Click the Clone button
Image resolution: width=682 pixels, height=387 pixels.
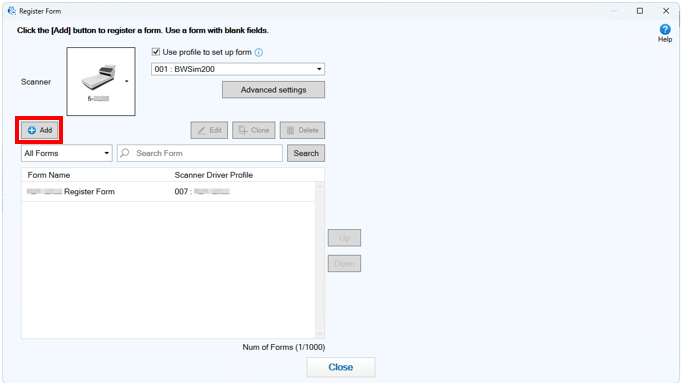254,130
